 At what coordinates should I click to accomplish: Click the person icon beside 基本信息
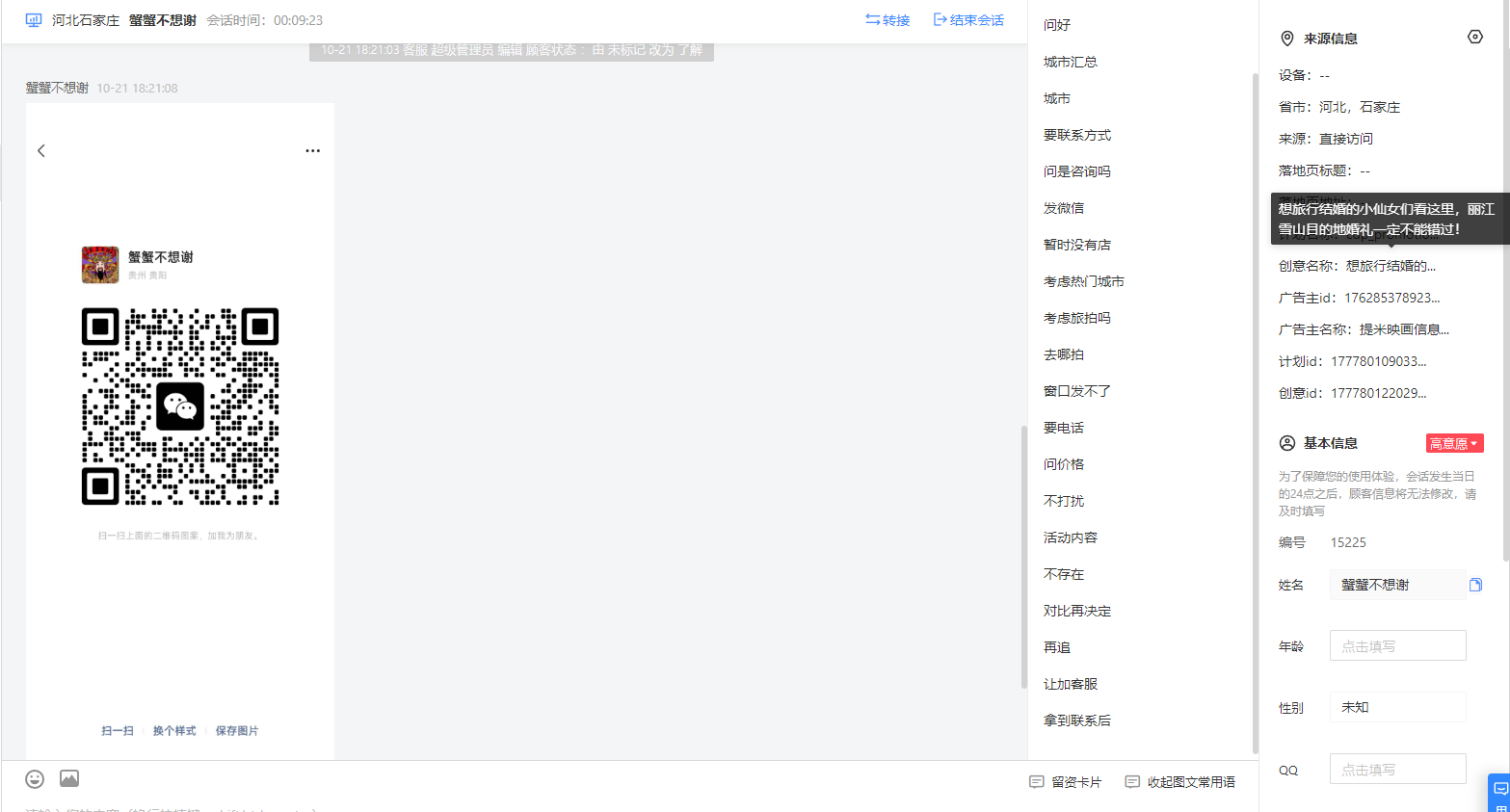point(1286,443)
